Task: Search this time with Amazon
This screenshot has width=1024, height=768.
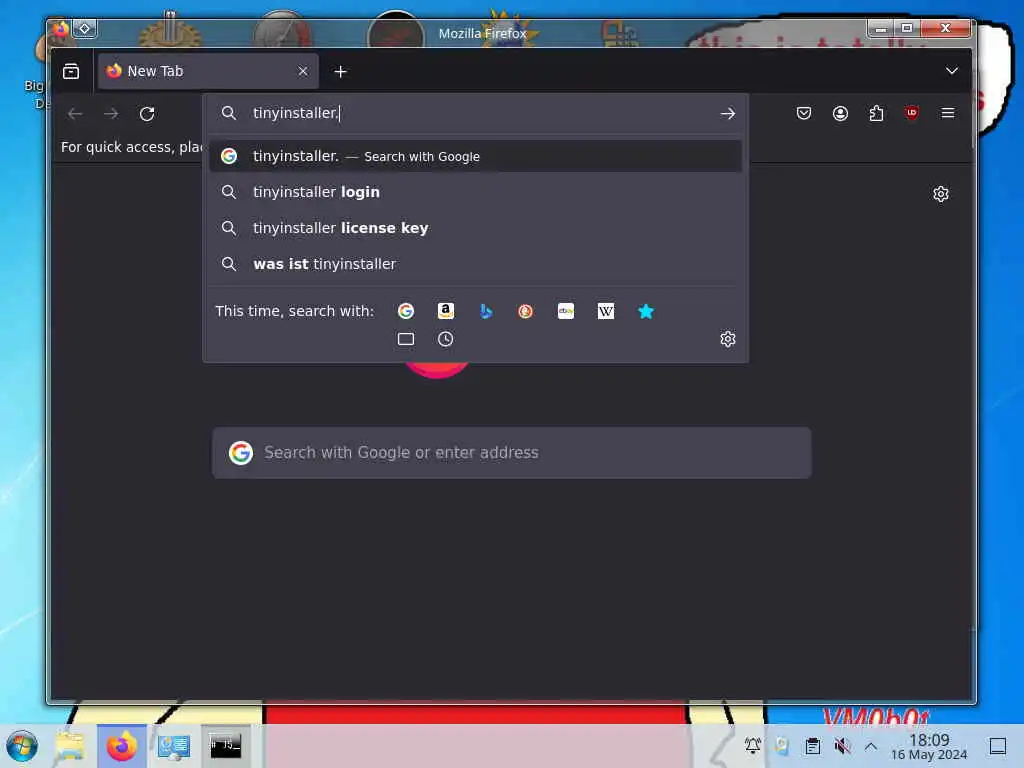Action: pos(445,311)
